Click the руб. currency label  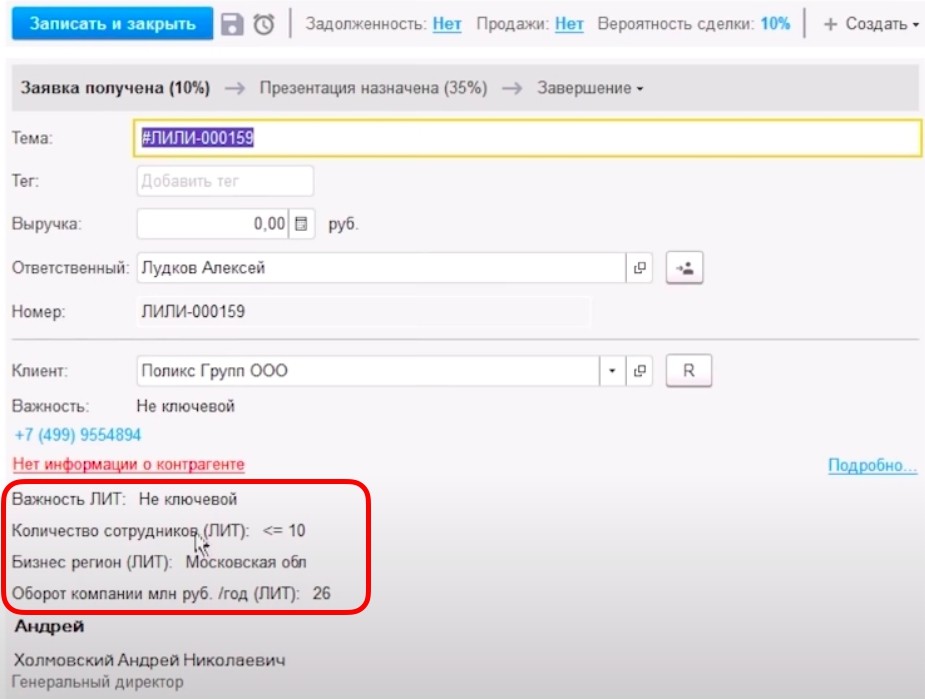343,224
